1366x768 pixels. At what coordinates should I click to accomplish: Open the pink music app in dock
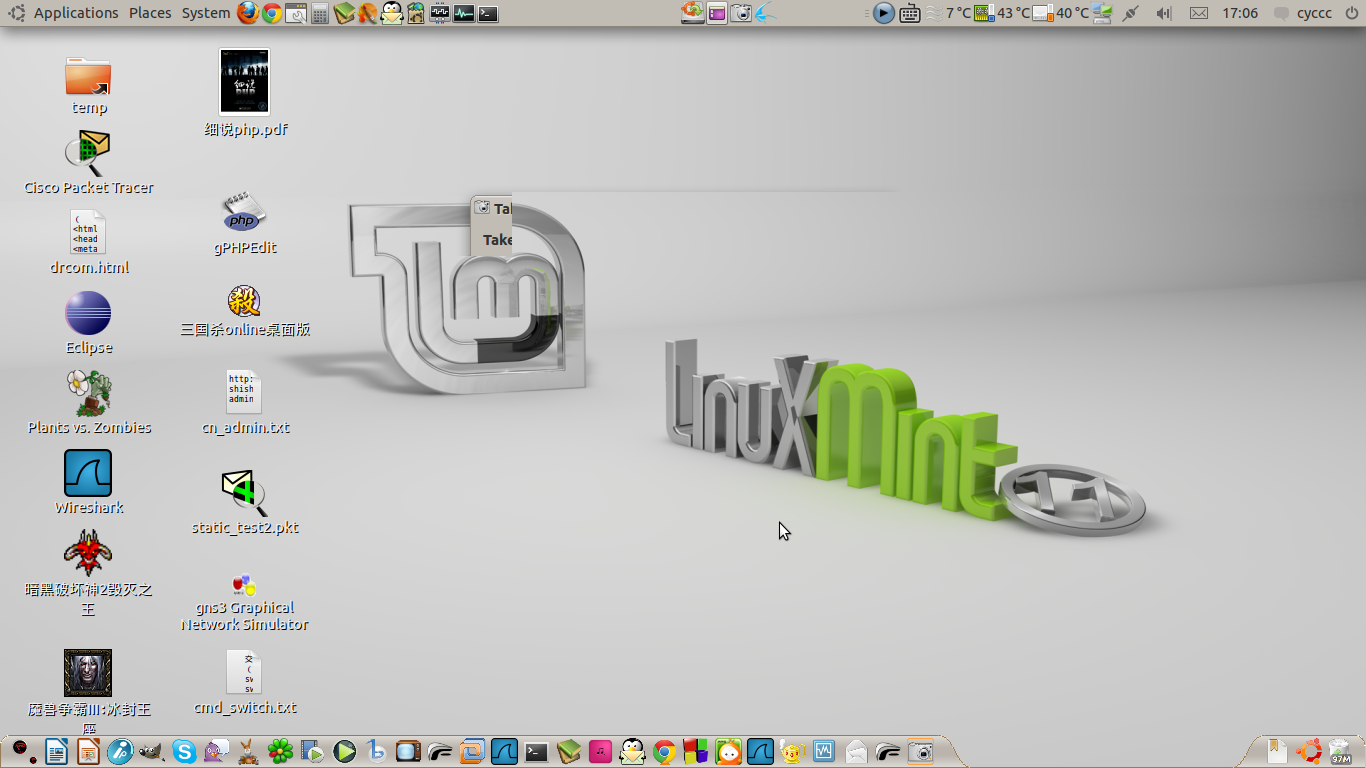pyautogui.click(x=600, y=751)
